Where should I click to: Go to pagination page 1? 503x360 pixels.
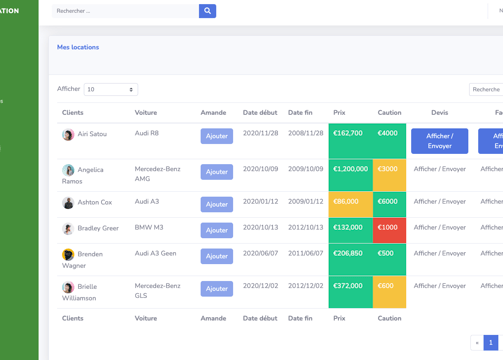coord(491,343)
